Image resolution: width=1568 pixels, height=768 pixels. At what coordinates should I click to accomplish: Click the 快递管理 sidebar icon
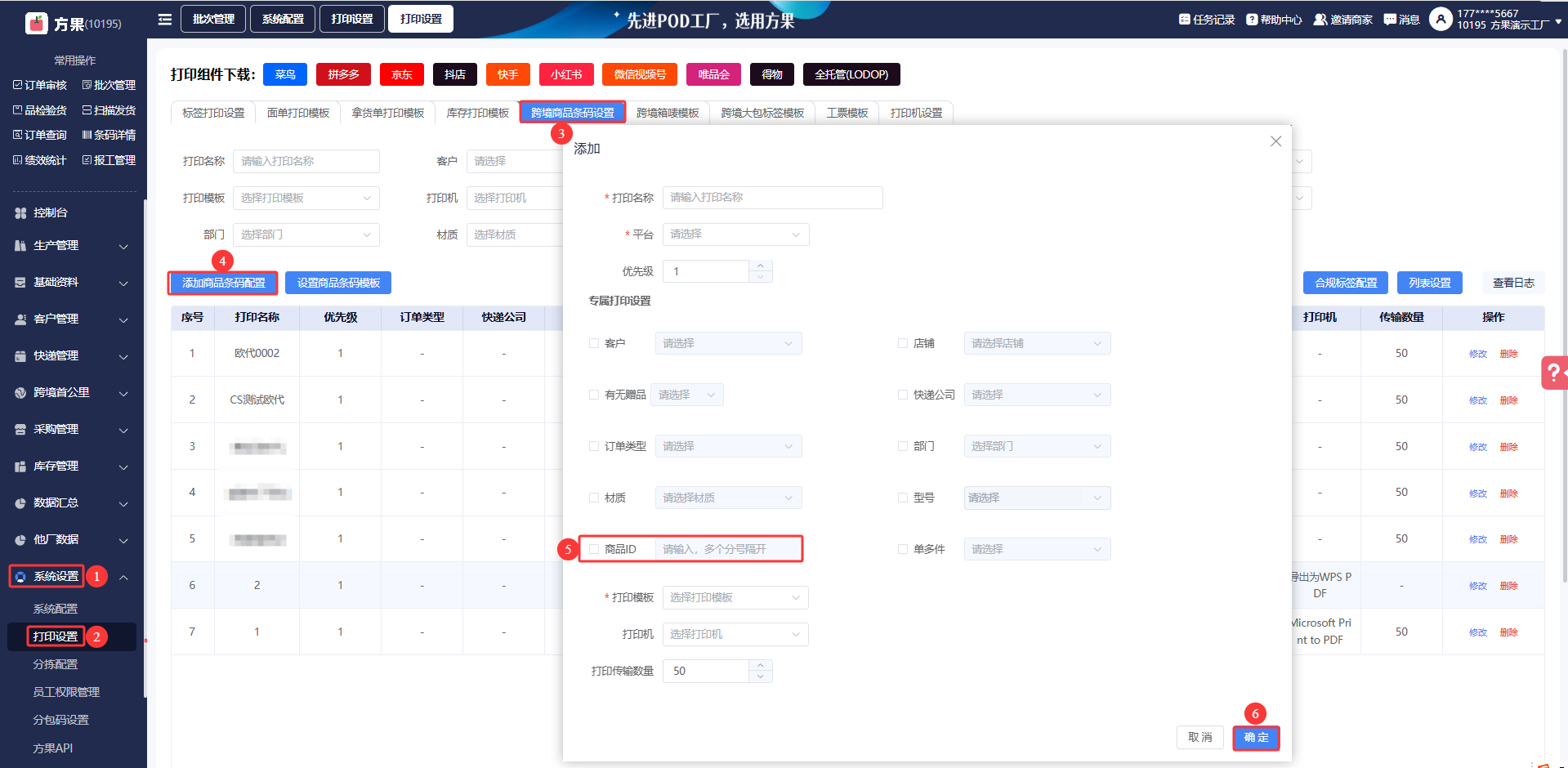coord(20,355)
